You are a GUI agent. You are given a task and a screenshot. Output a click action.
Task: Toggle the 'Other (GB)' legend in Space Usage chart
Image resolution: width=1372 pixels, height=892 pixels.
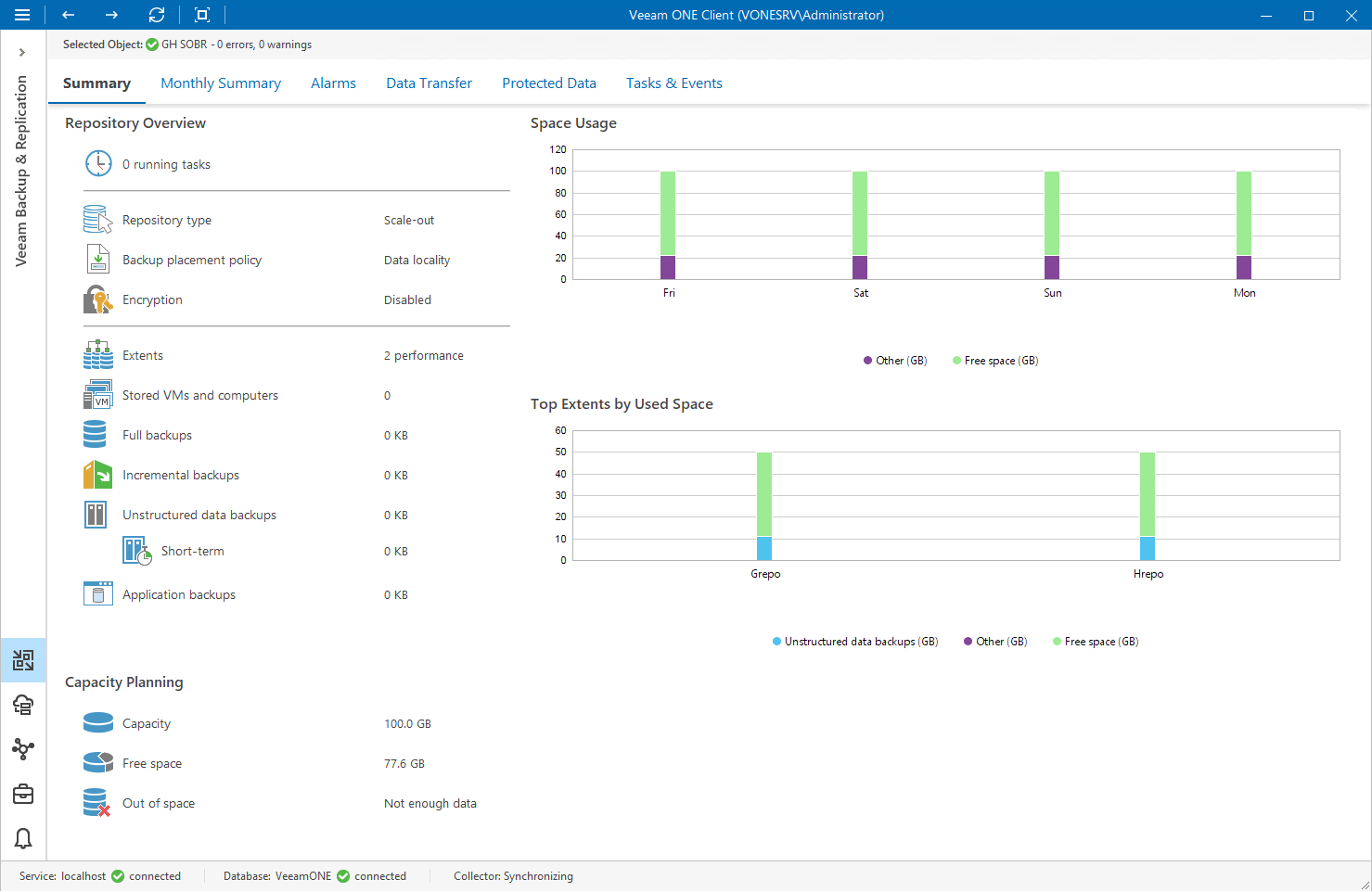[x=894, y=361]
